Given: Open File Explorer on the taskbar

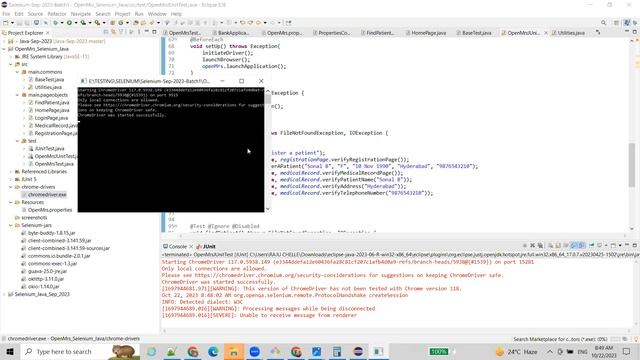Looking at the screenshot, I should [233, 351].
